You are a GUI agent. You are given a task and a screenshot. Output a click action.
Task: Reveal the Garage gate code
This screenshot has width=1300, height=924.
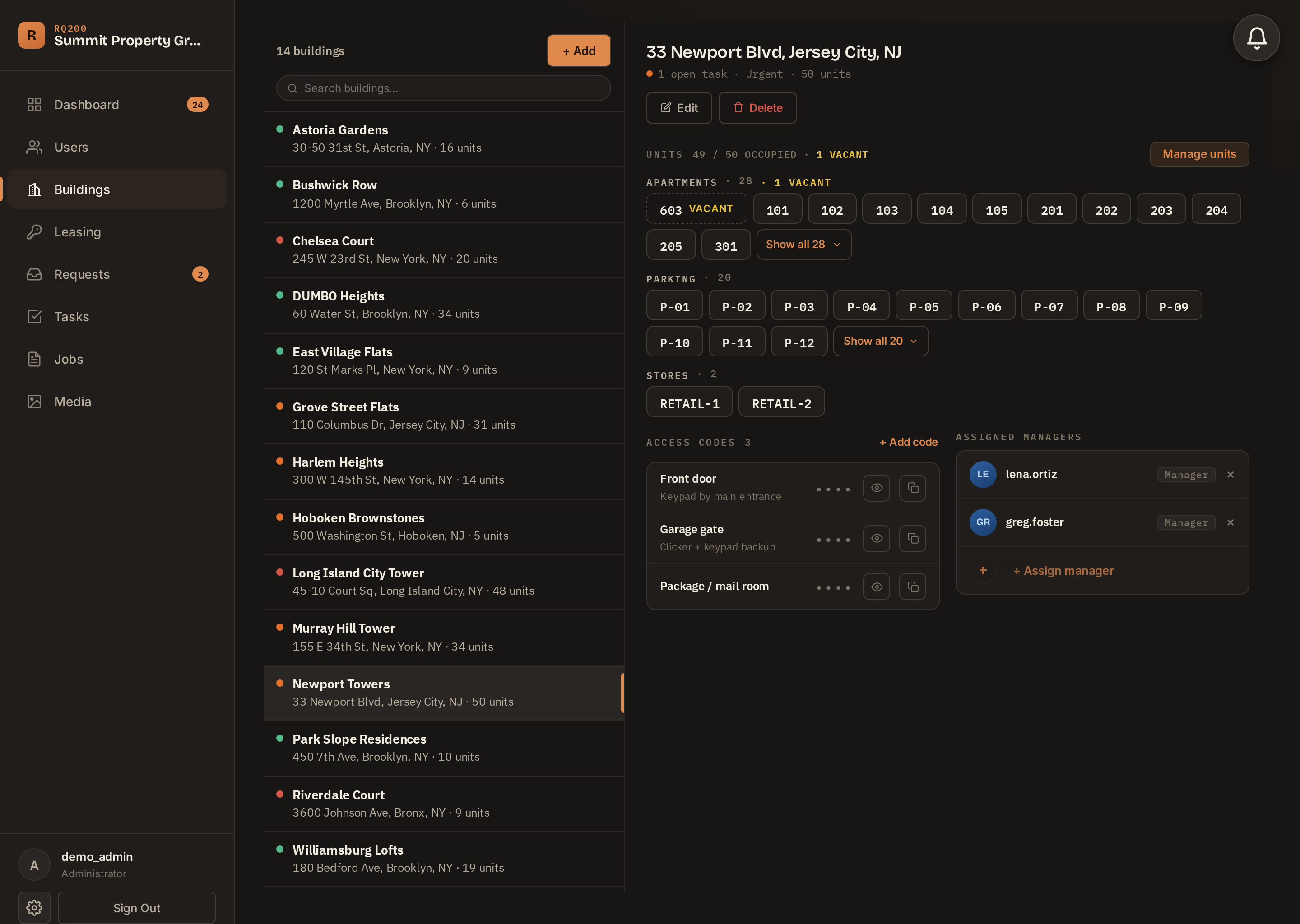click(x=877, y=538)
